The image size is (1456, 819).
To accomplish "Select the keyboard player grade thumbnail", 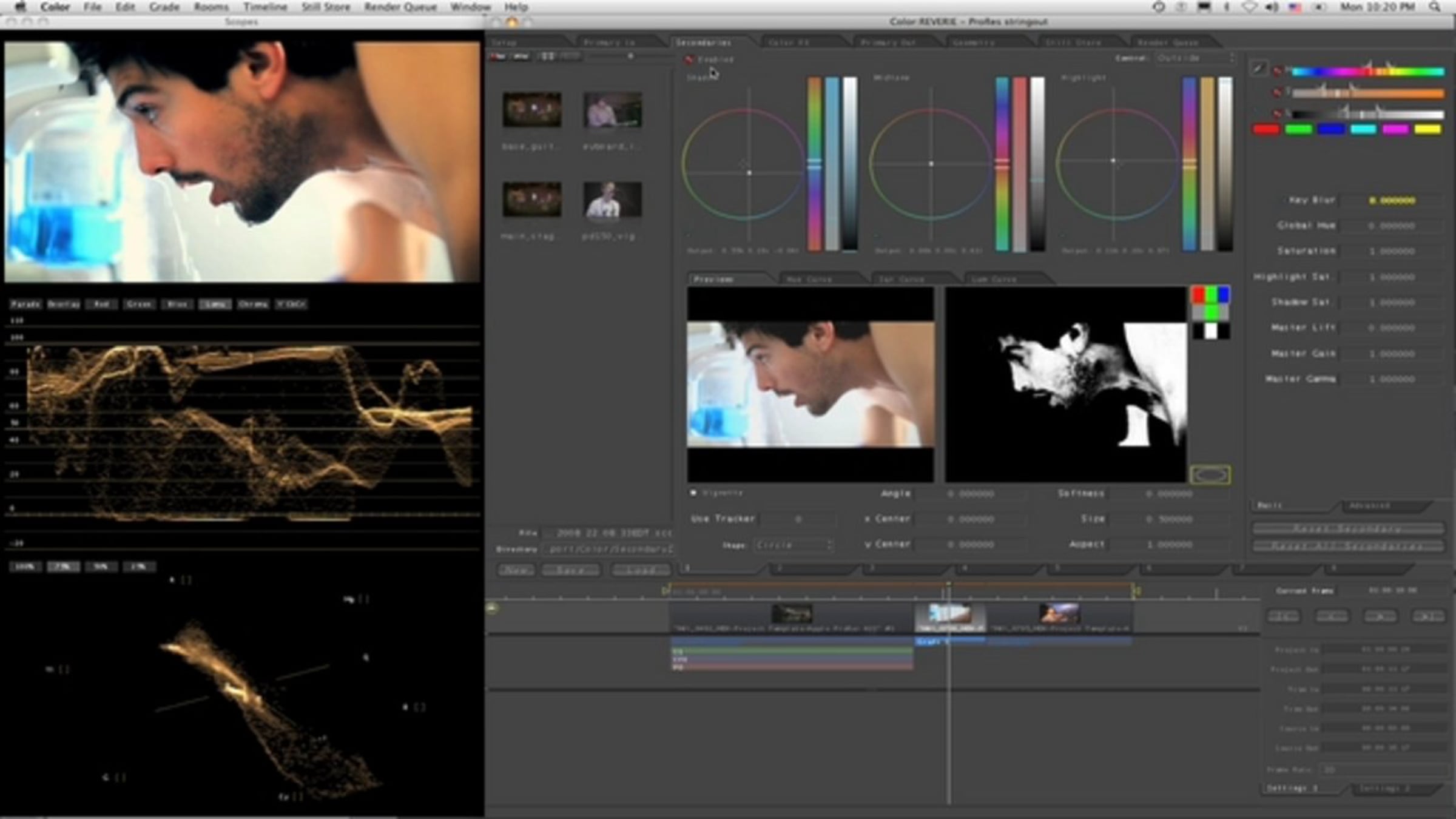I will [x=612, y=110].
